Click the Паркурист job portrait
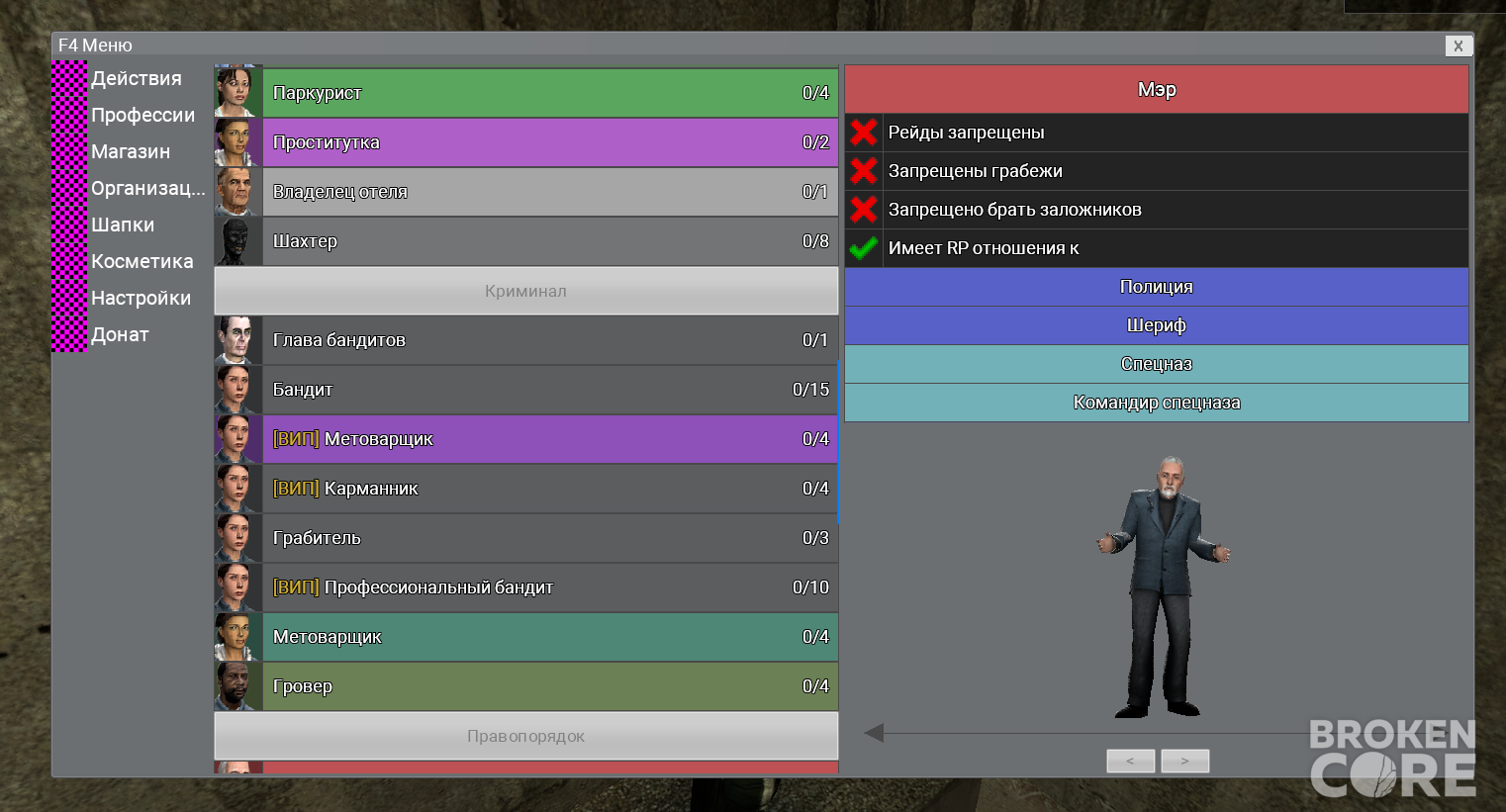The height and width of the screenshot is (812, 1506). pyautogui.click(x=238, y=93)
